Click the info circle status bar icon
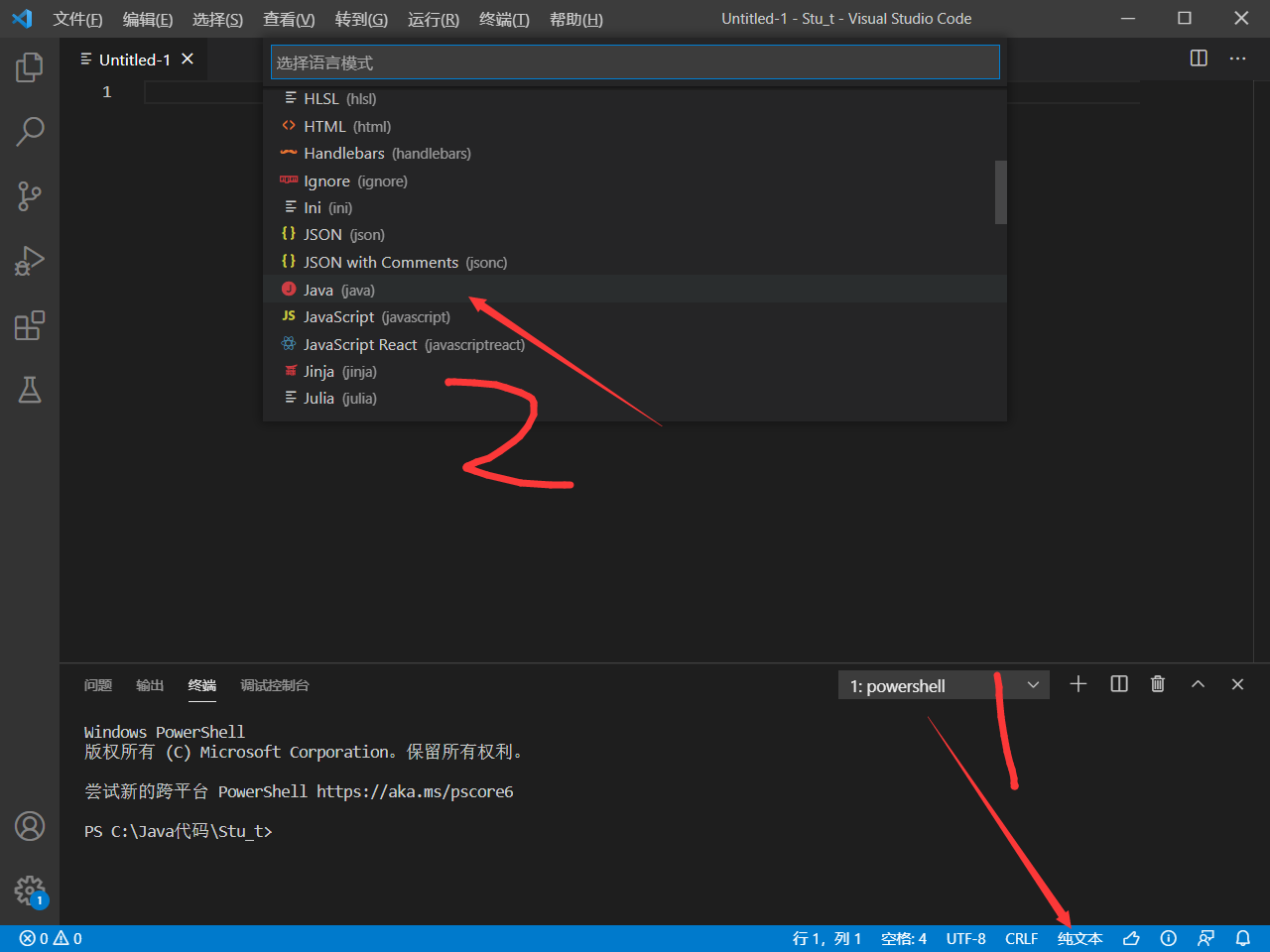Screen dimensions: 1270x952 1169,938
